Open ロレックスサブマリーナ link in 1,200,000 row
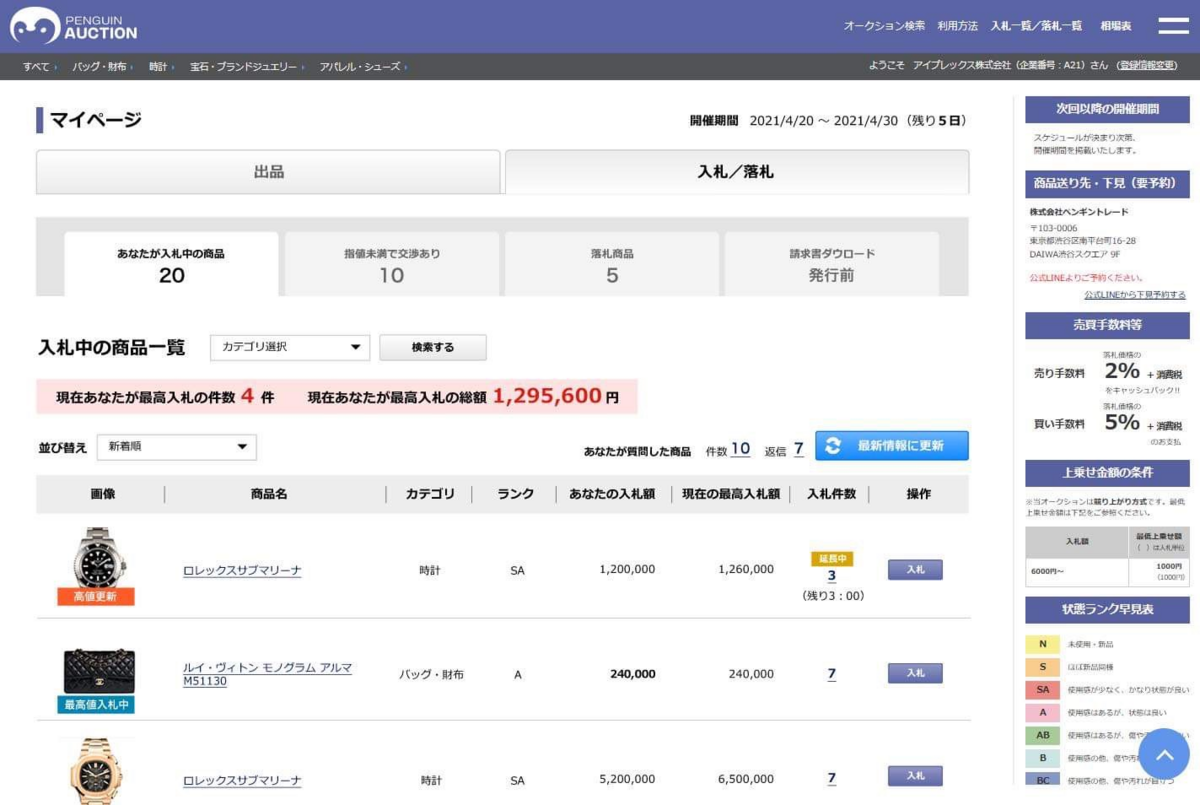The width and height of the screenshot is (1200, 805). pyautogui.click(x=242, y=571)
